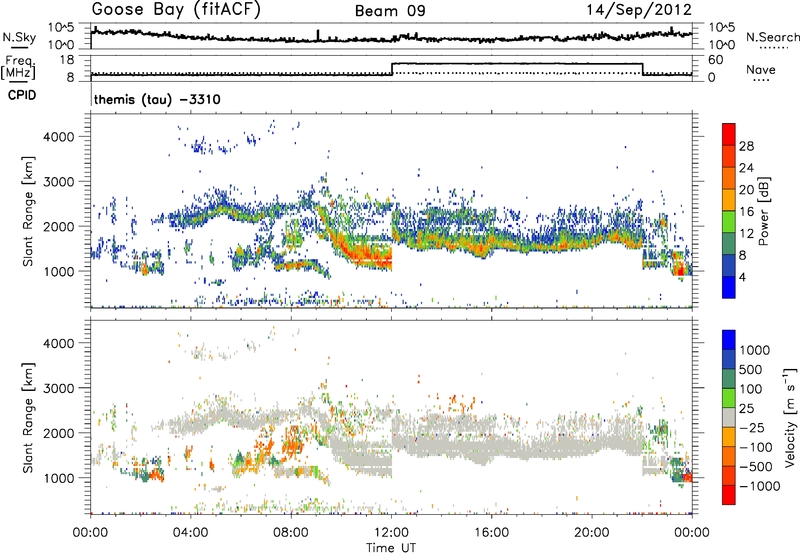Click the red bottom segment of the Velocity colorbar

click(x=729, y=495)
